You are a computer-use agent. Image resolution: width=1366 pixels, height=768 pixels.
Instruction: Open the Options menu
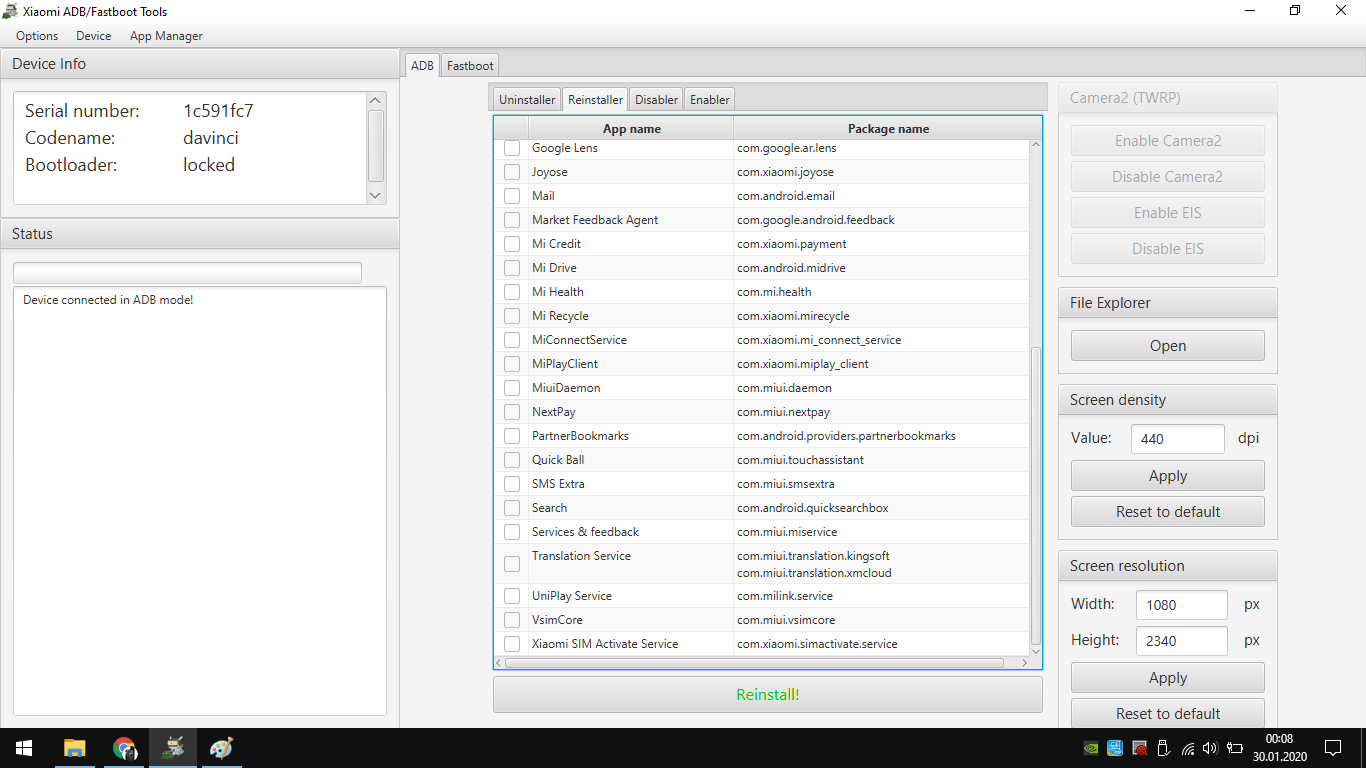(x=37, y=36)
